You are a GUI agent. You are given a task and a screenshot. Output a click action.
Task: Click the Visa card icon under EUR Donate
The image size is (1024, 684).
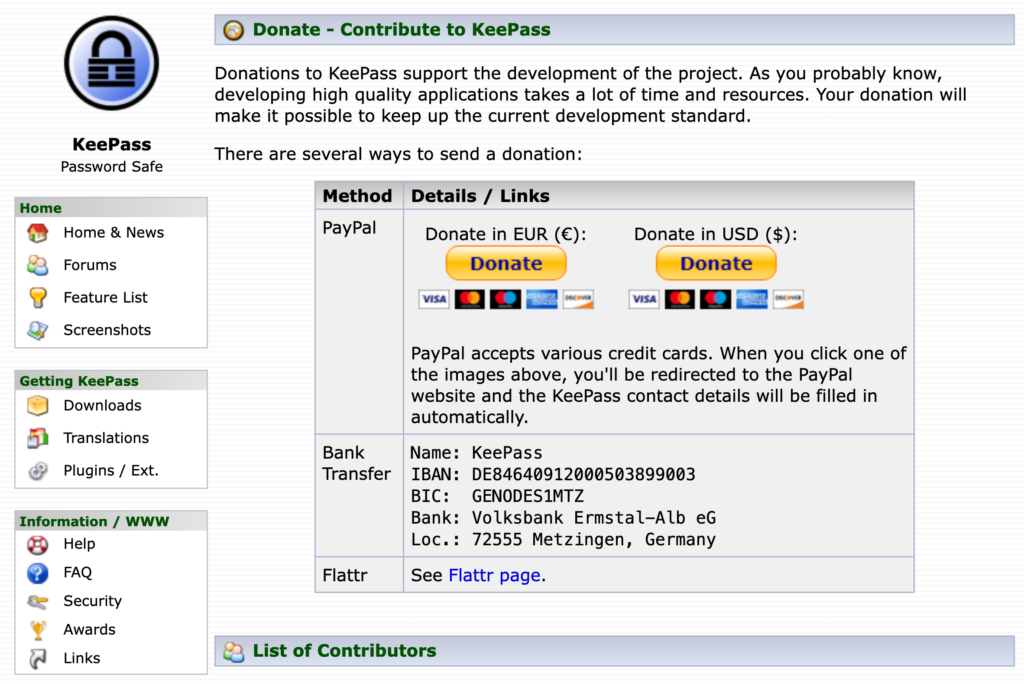pos(434,299)
